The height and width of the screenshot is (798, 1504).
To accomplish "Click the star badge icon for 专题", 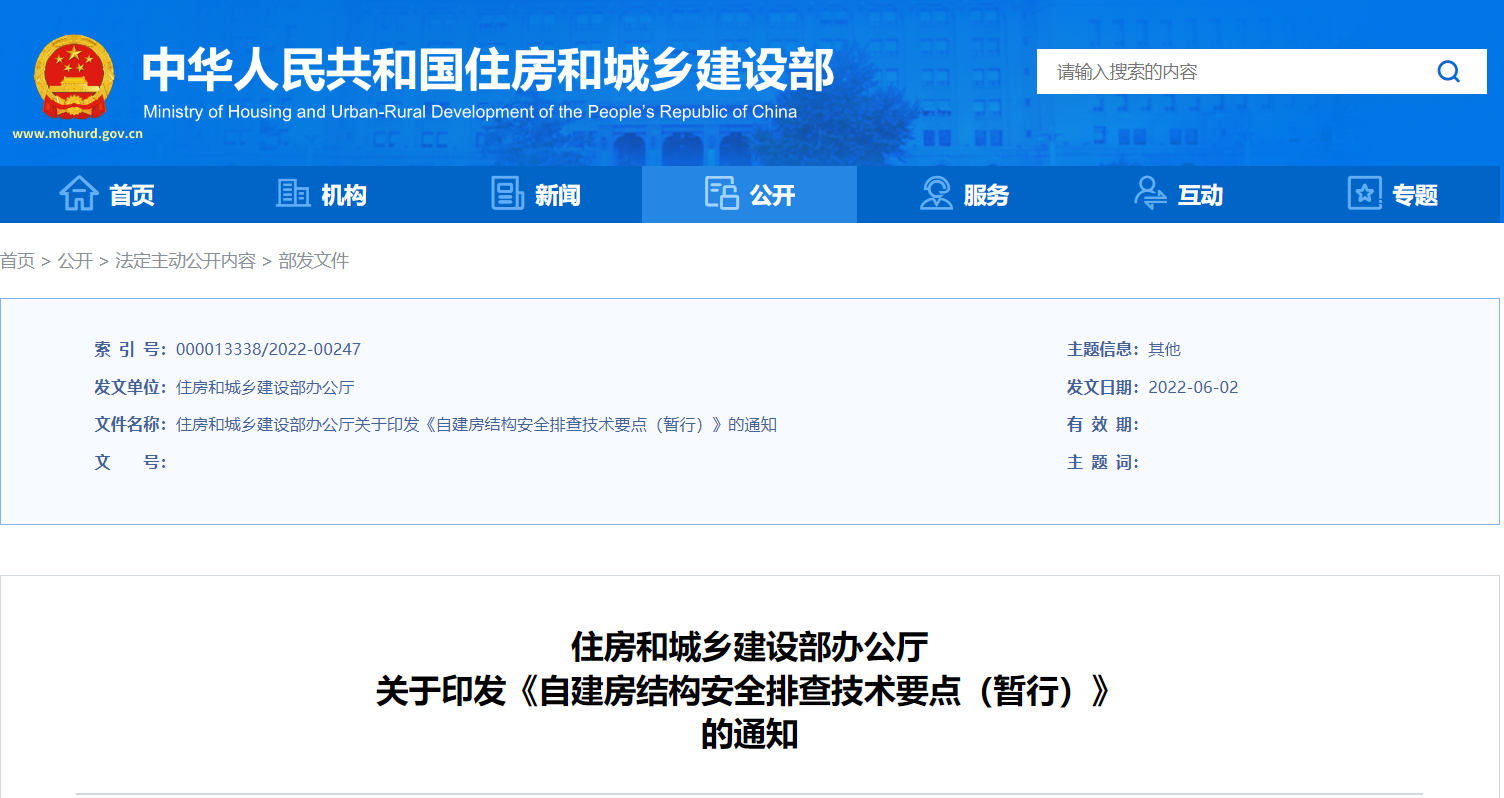I will (x=1364, y=194).
